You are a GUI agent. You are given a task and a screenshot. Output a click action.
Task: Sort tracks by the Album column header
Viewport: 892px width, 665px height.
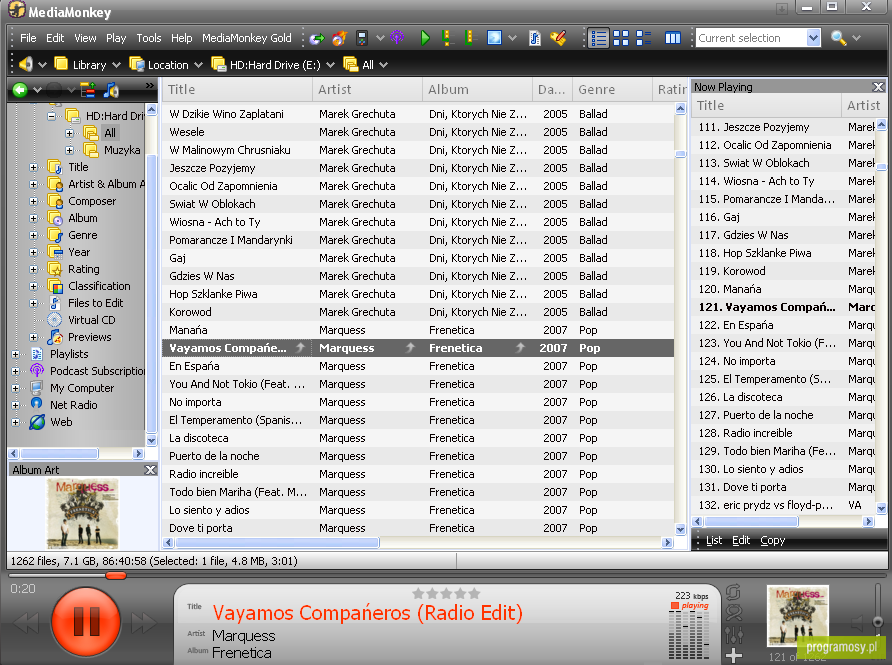(477, 90)
